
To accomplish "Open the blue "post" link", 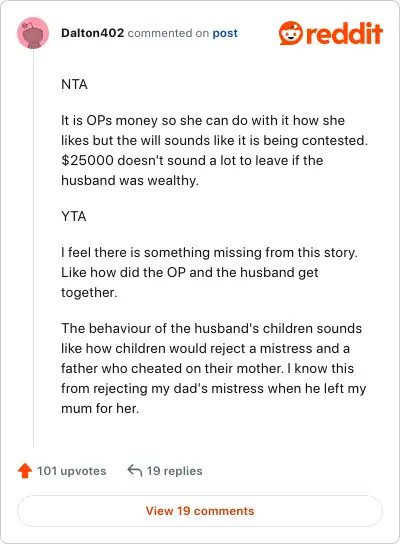I will 225,33.
